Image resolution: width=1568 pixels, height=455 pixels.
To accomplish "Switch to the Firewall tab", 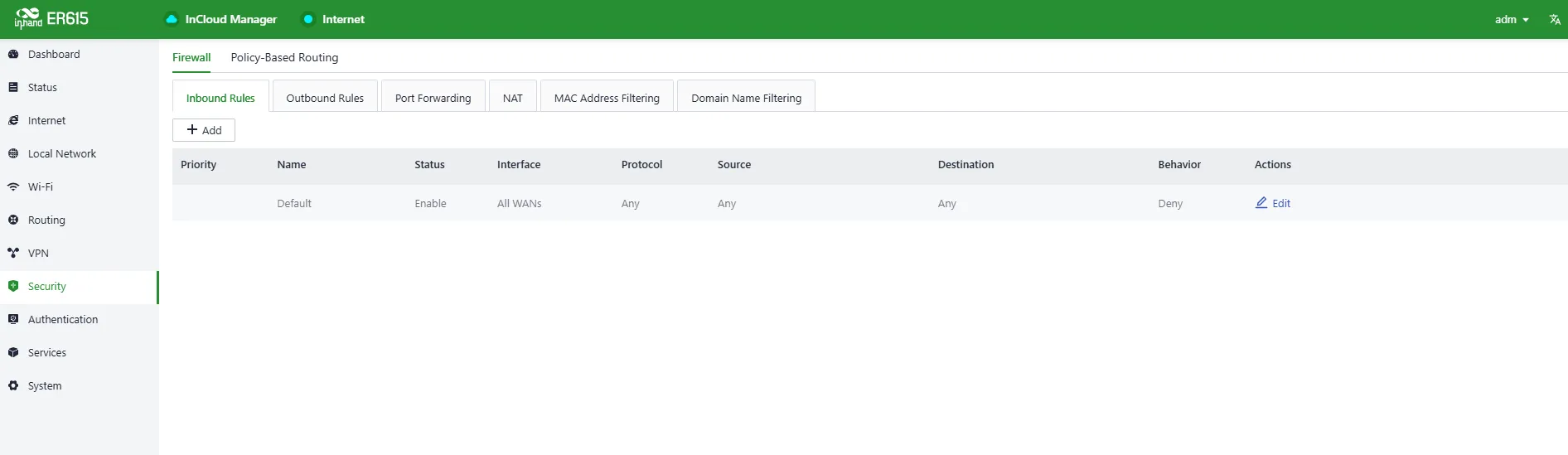I will (191, 57).
